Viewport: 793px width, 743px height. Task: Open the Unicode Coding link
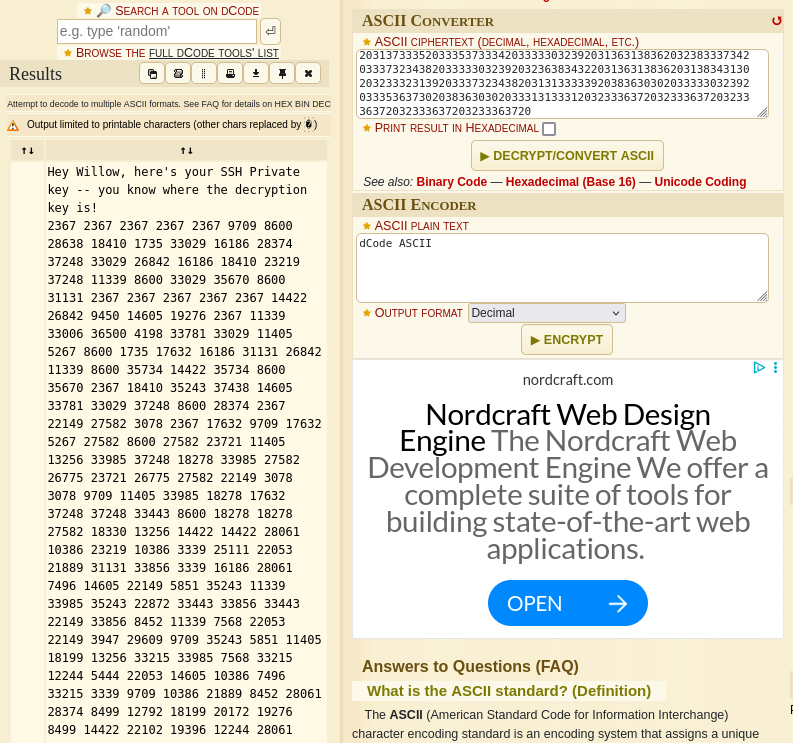pyautogui.click(x=700, y=182)
